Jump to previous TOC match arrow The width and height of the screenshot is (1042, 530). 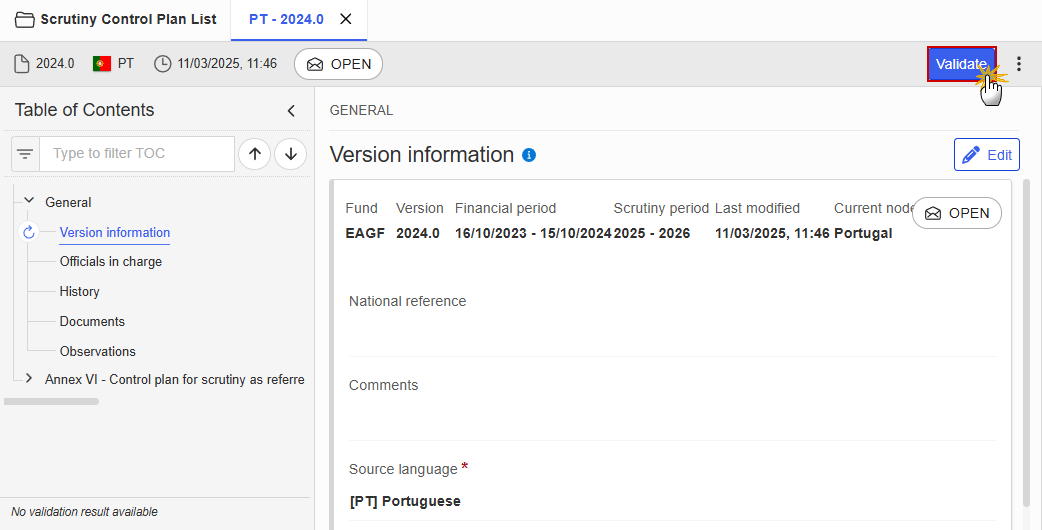coord(255,154)
